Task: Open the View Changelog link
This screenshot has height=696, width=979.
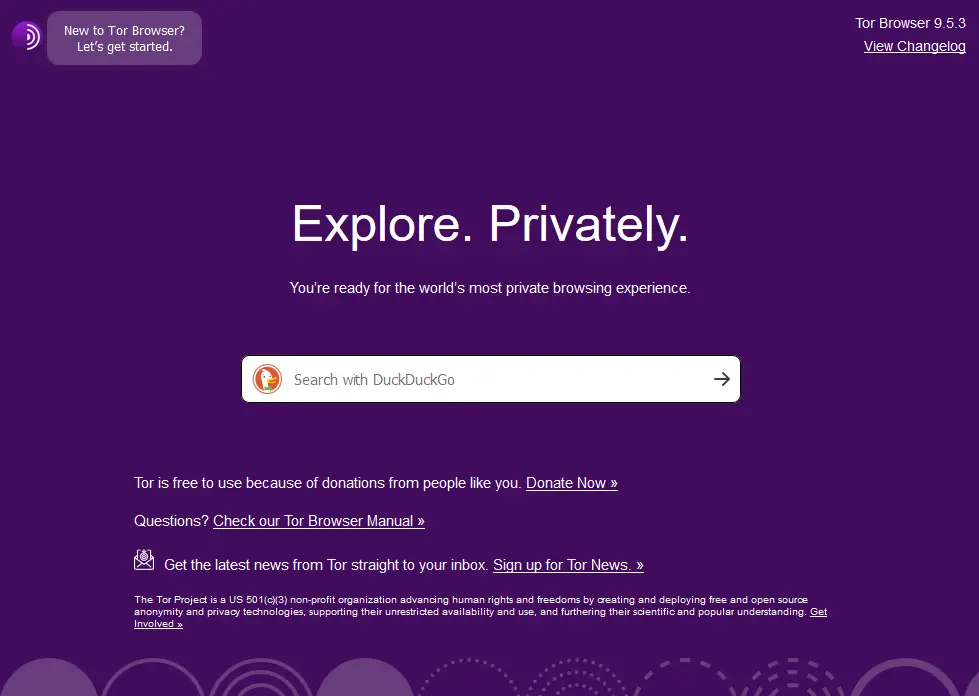Action: [915, 46]
